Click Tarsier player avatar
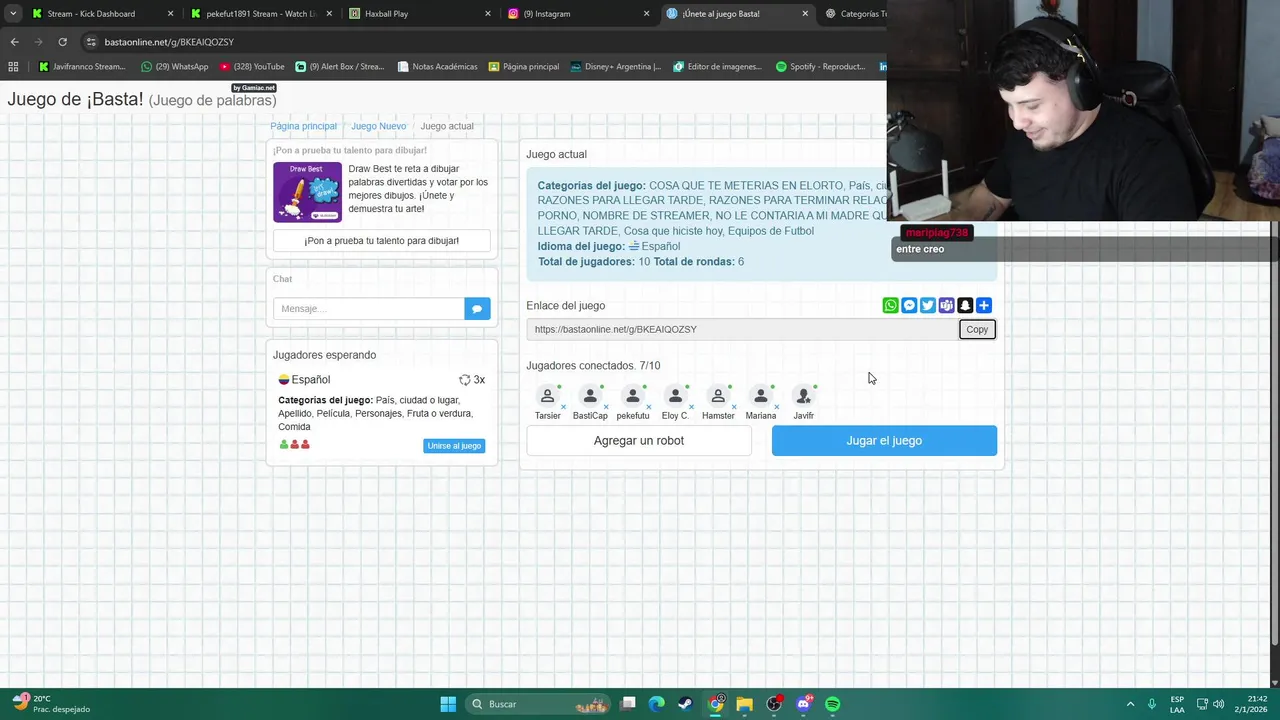 547,396
